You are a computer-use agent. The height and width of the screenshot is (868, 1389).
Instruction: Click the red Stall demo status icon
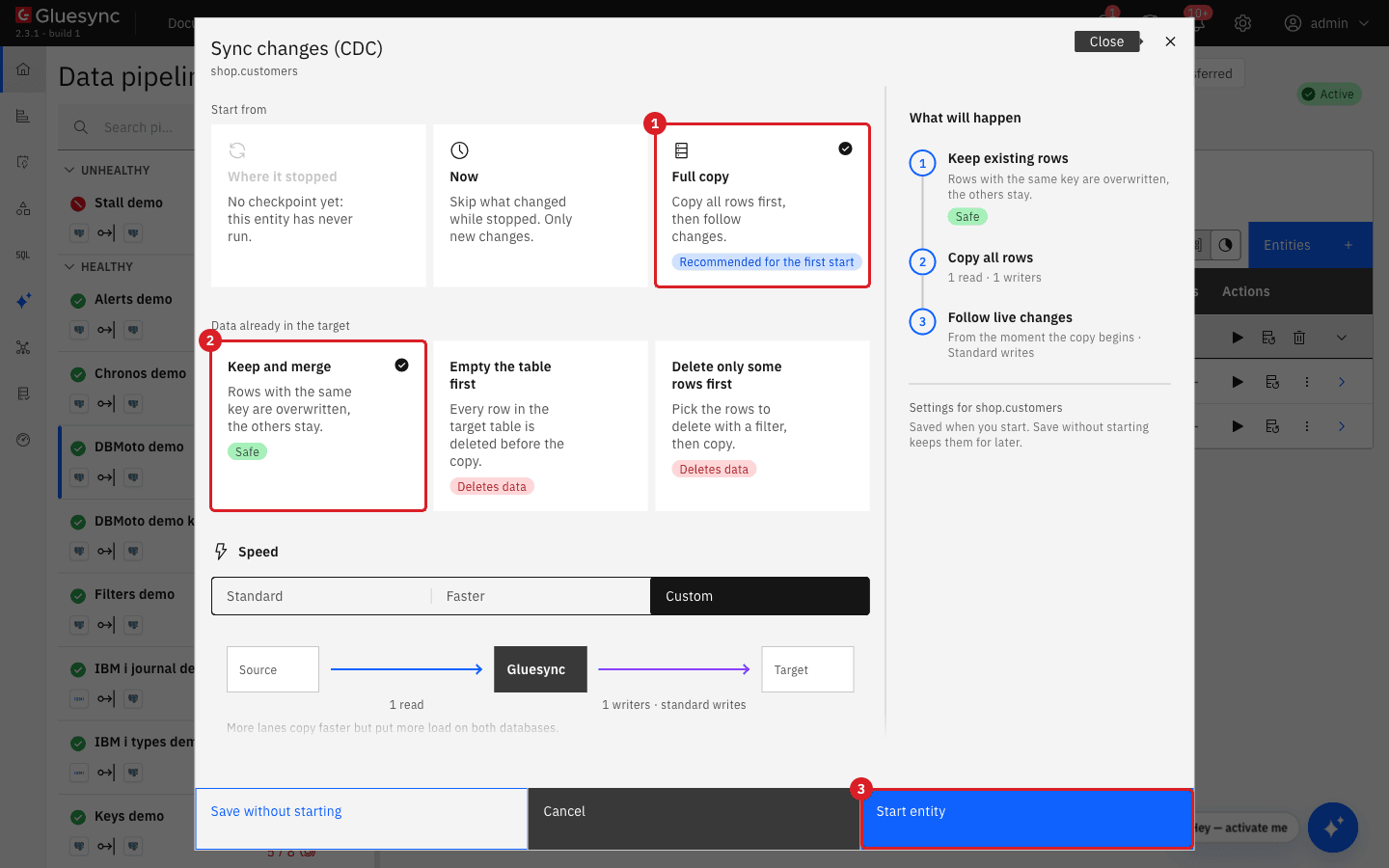[78, 203]
